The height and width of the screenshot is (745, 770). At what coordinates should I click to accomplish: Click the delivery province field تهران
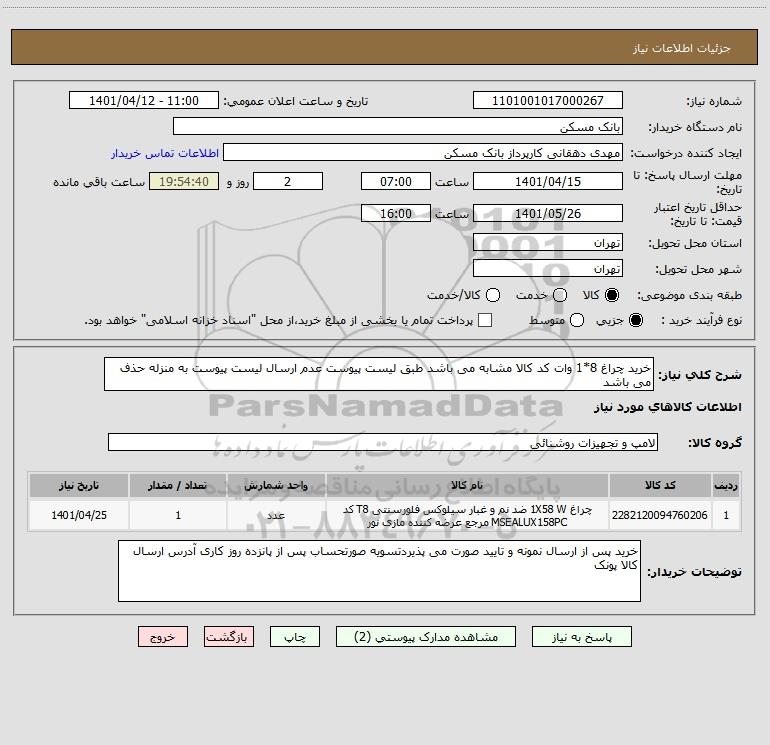click(548, 242)
